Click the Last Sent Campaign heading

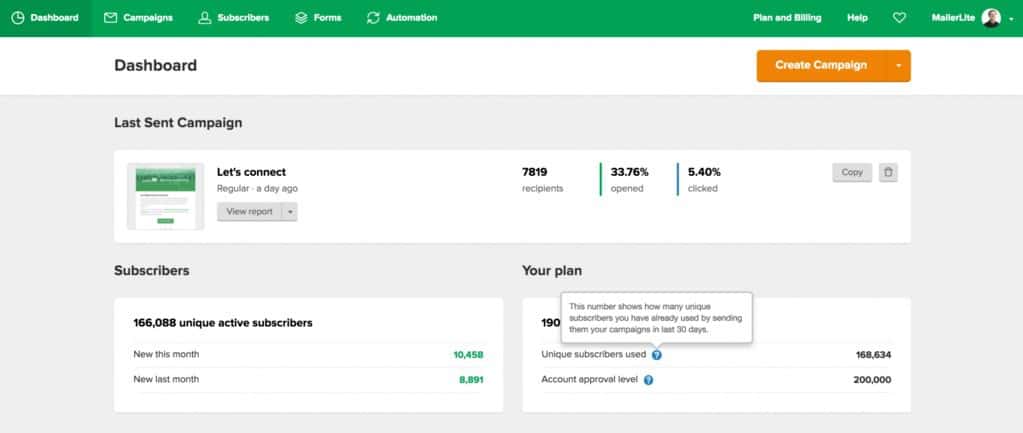[x=178, y=123]
